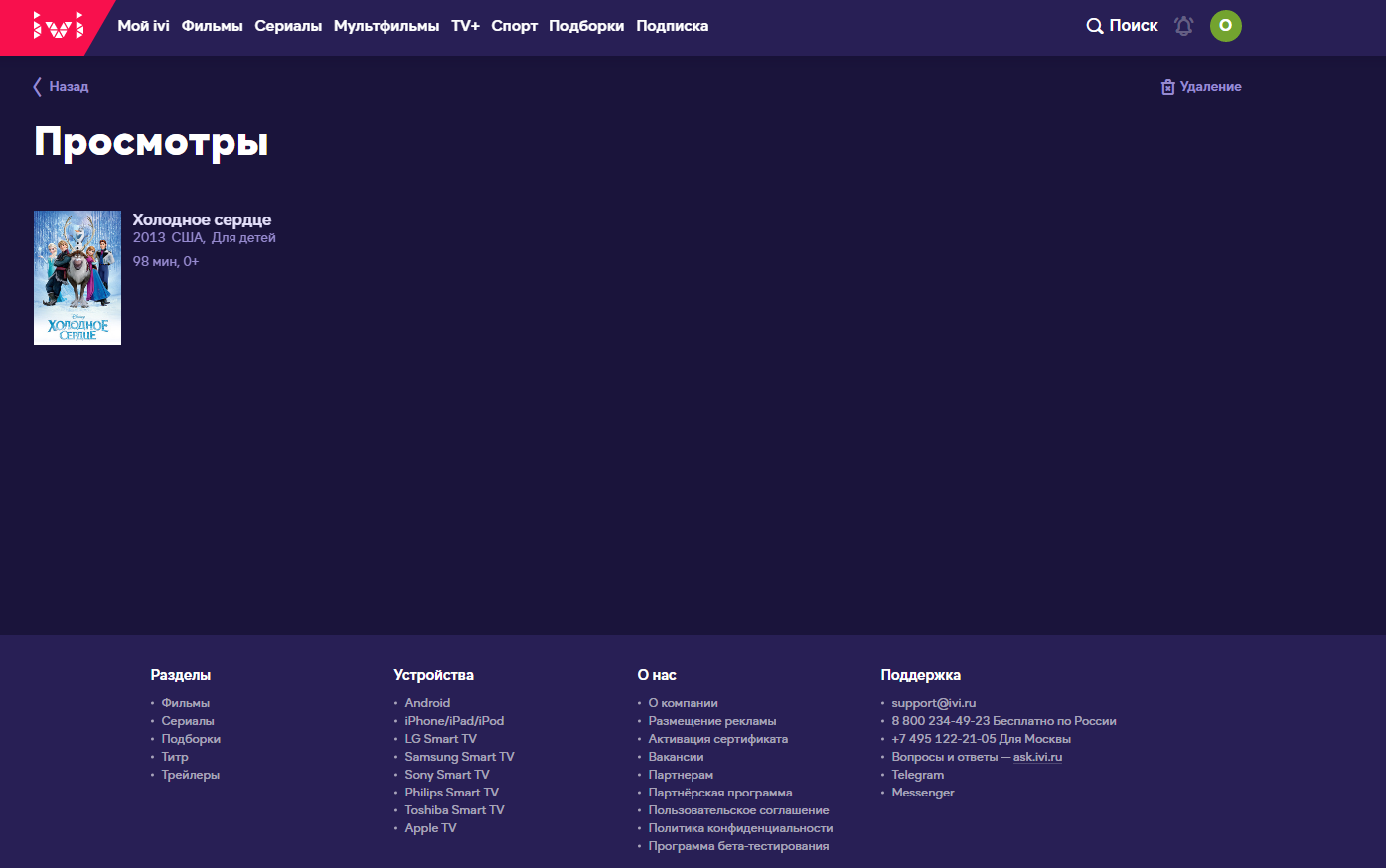Viewport: 1386px width, 868px height.
Task: Open the Партнерам link
Action: 682,775
